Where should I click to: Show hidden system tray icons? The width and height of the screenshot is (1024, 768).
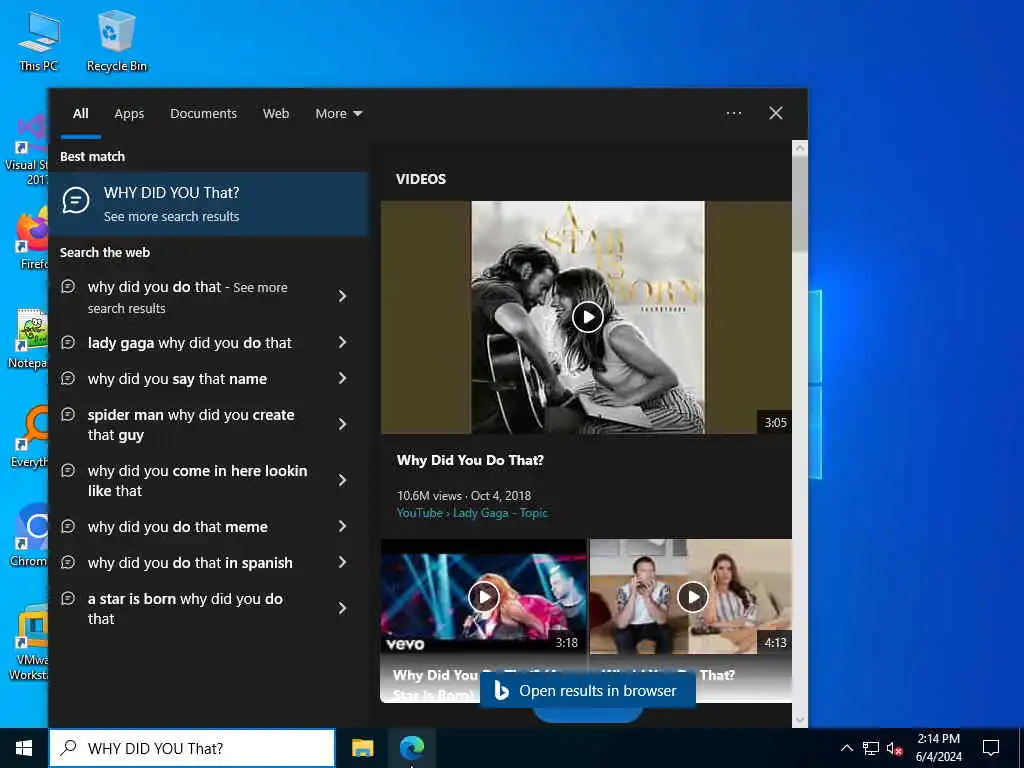coord(846,748)
